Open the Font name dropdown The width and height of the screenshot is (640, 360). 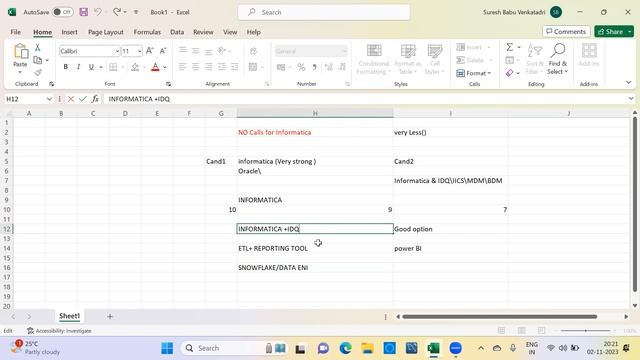(117, 51)
